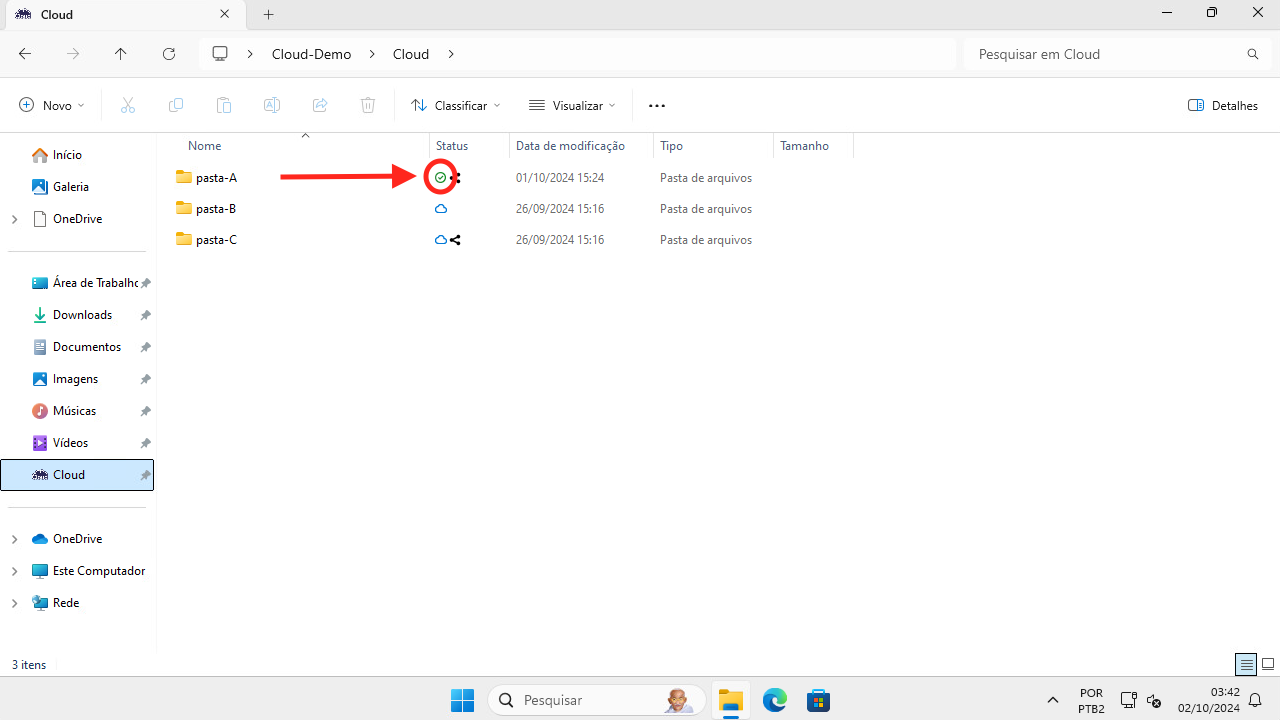
Task: Open Microsoft Store from taskbar
Action: tap(818, 700)
